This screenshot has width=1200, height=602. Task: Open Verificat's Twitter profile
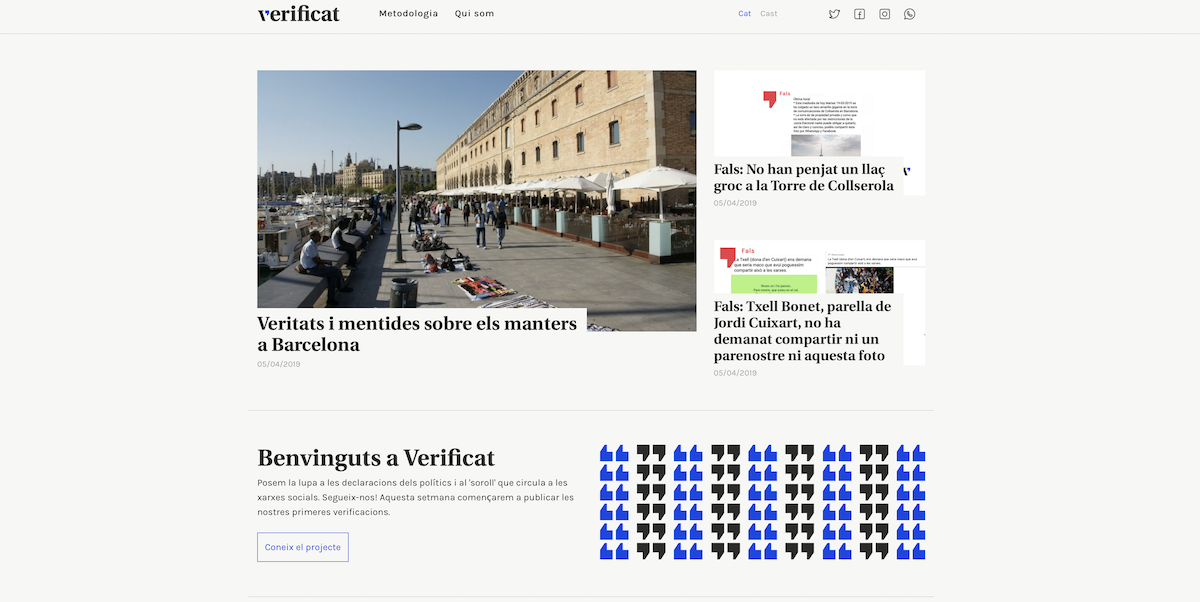(834, 14)
